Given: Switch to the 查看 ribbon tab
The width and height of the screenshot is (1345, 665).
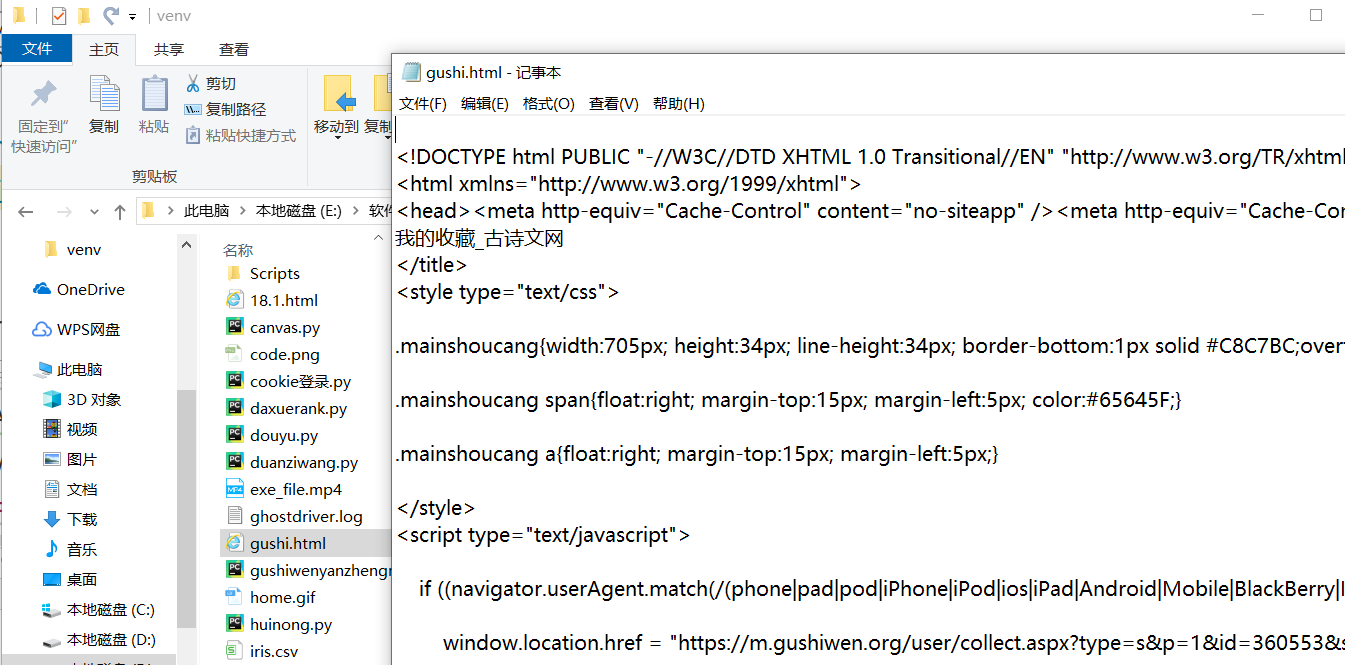Looking at the screenshot, I should coord(233,48).
